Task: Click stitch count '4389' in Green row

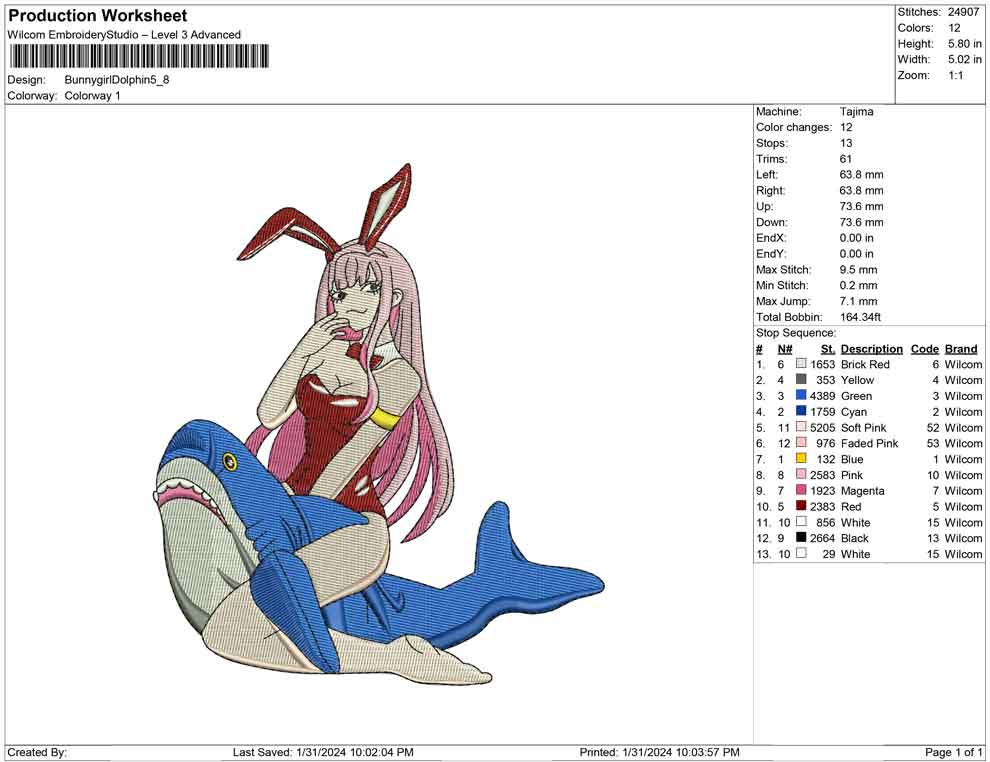Action: (823, 396)
